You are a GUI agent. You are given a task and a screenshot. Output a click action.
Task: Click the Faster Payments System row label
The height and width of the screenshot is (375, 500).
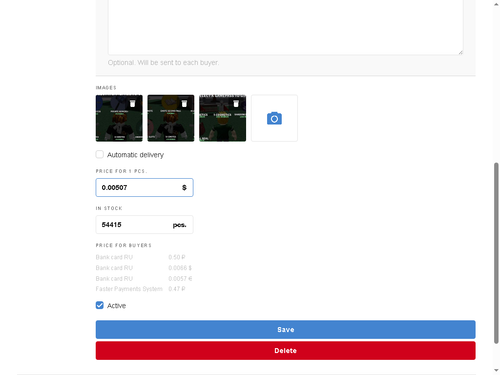pos(129,289)
